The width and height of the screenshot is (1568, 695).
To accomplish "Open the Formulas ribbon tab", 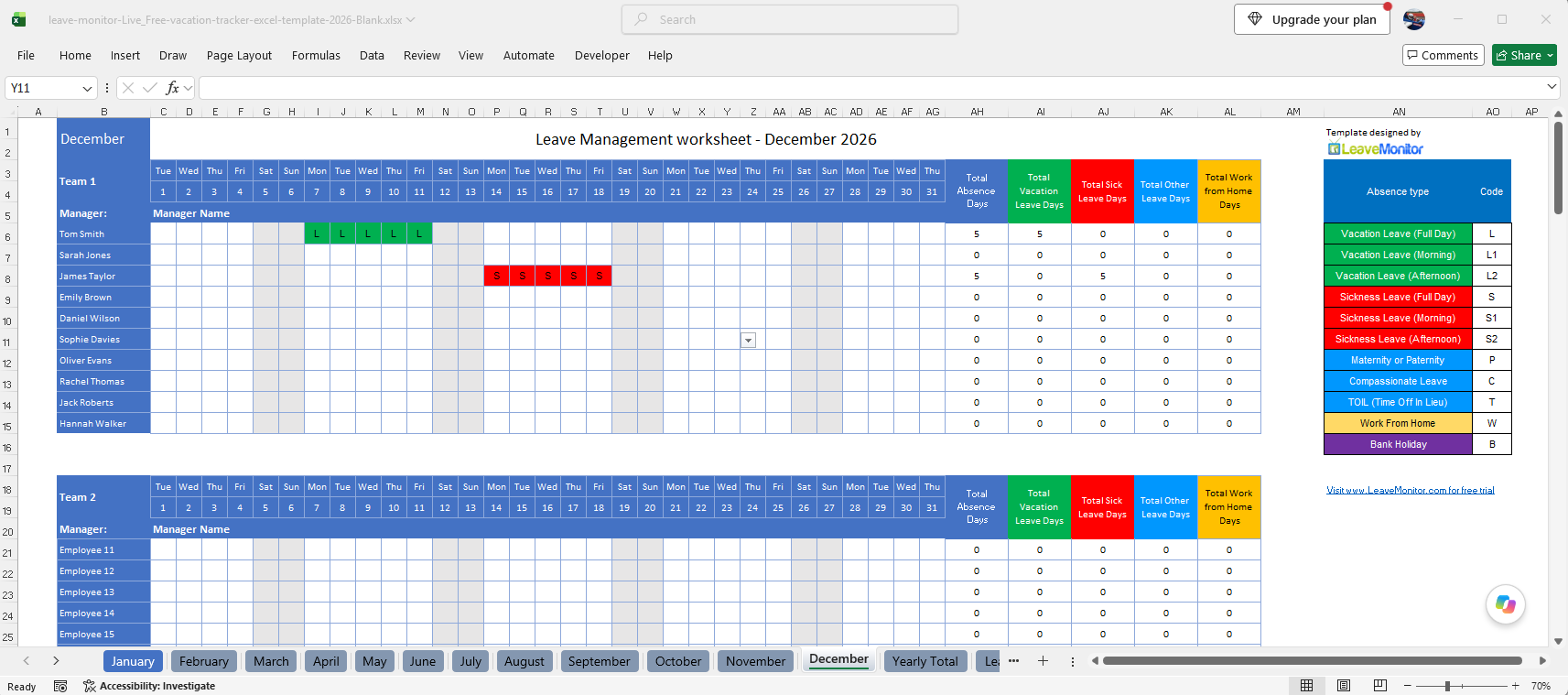I will click(316, 56).
